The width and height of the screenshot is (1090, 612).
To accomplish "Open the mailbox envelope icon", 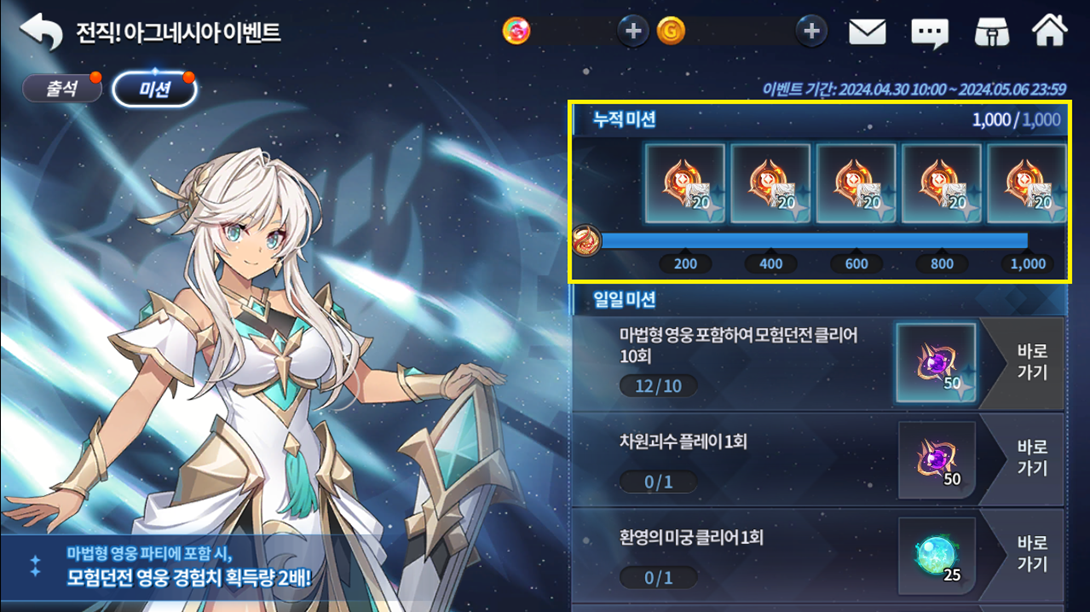I will [867, 32].
